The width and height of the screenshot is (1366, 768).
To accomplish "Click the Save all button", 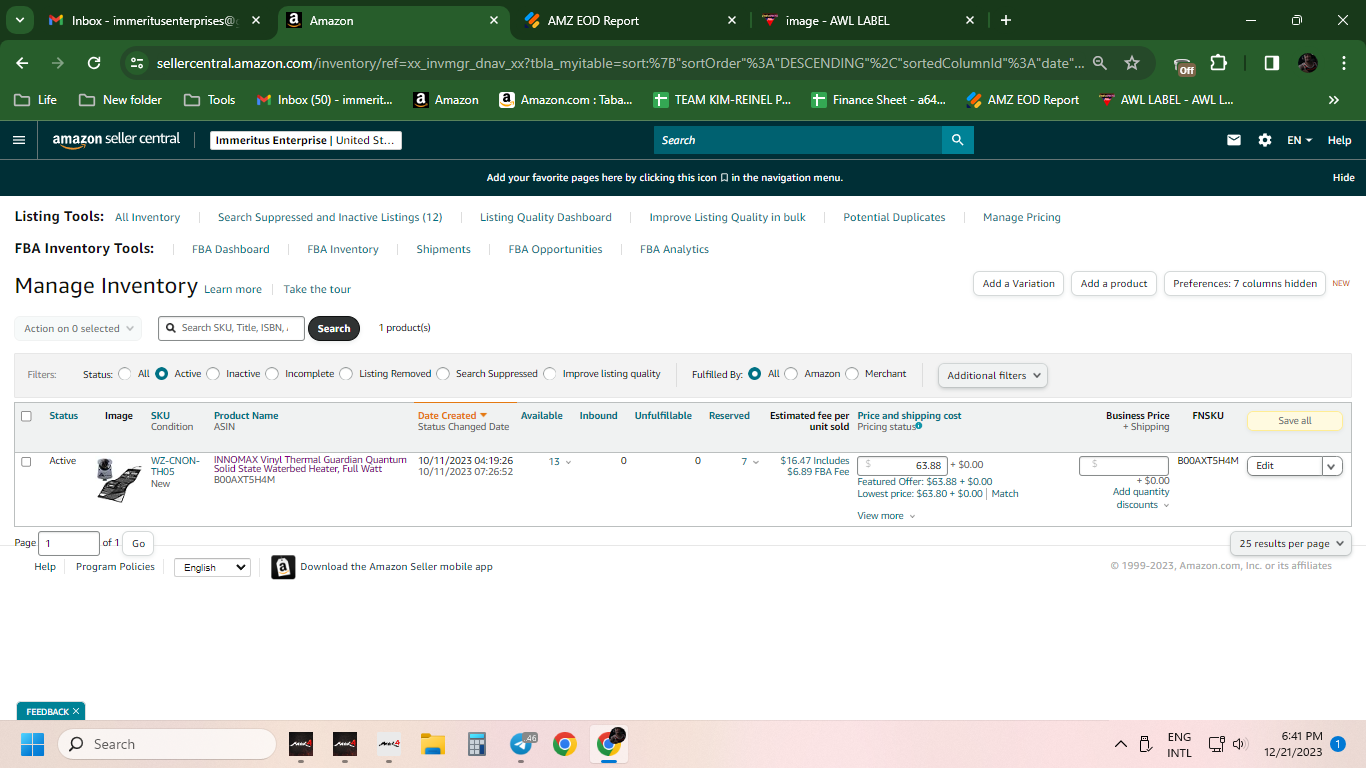I will (1295, 421).
